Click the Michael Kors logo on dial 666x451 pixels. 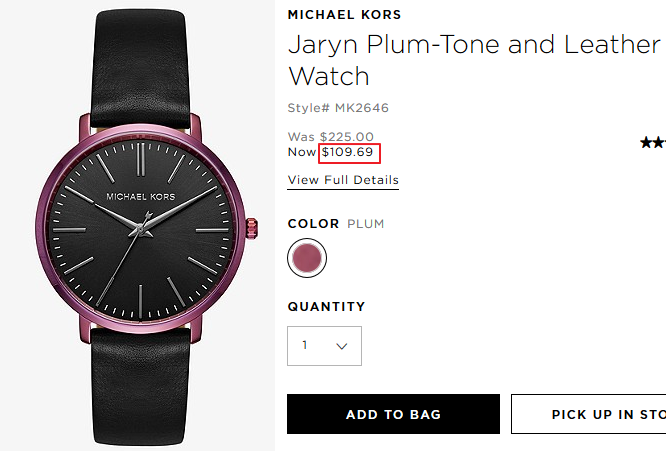141,197
